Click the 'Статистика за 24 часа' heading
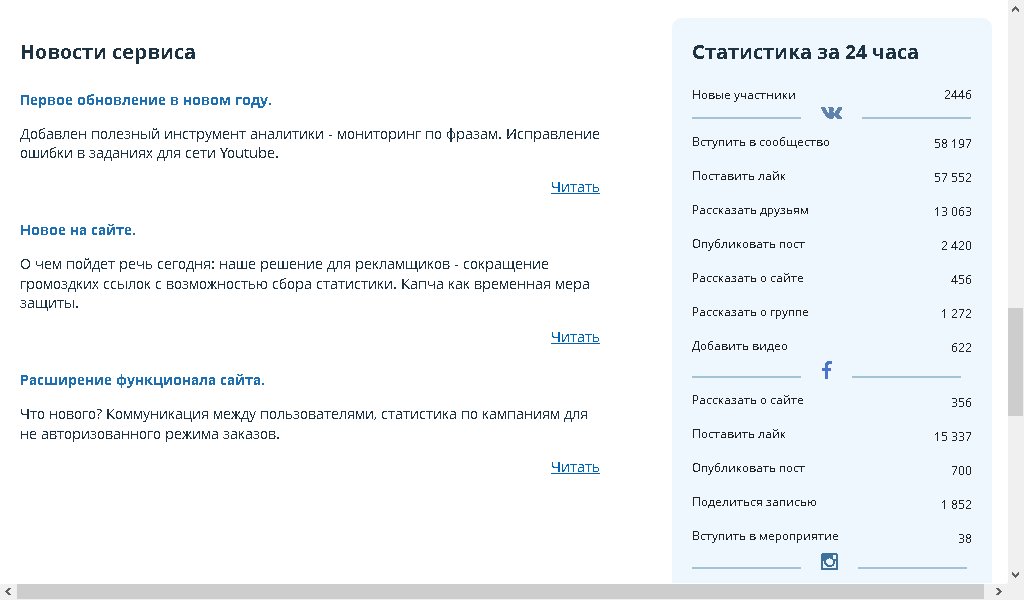1024x600 pixels. coord(805,52)
